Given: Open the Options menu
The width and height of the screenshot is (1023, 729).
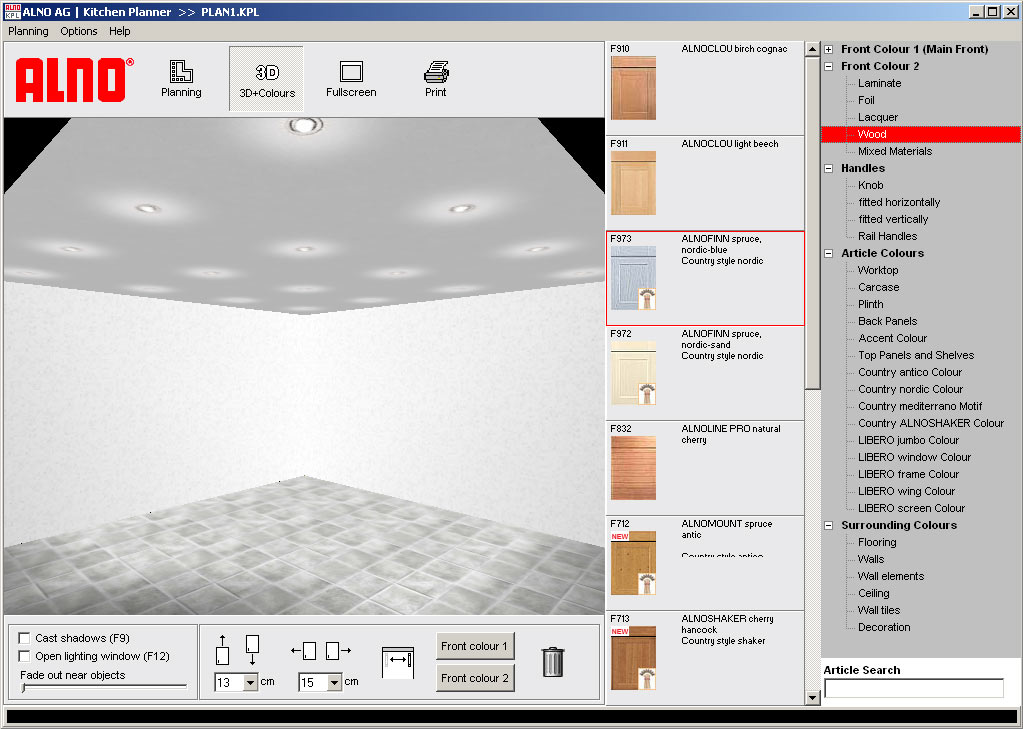Looking at the screenshot, I should (78, 31).
